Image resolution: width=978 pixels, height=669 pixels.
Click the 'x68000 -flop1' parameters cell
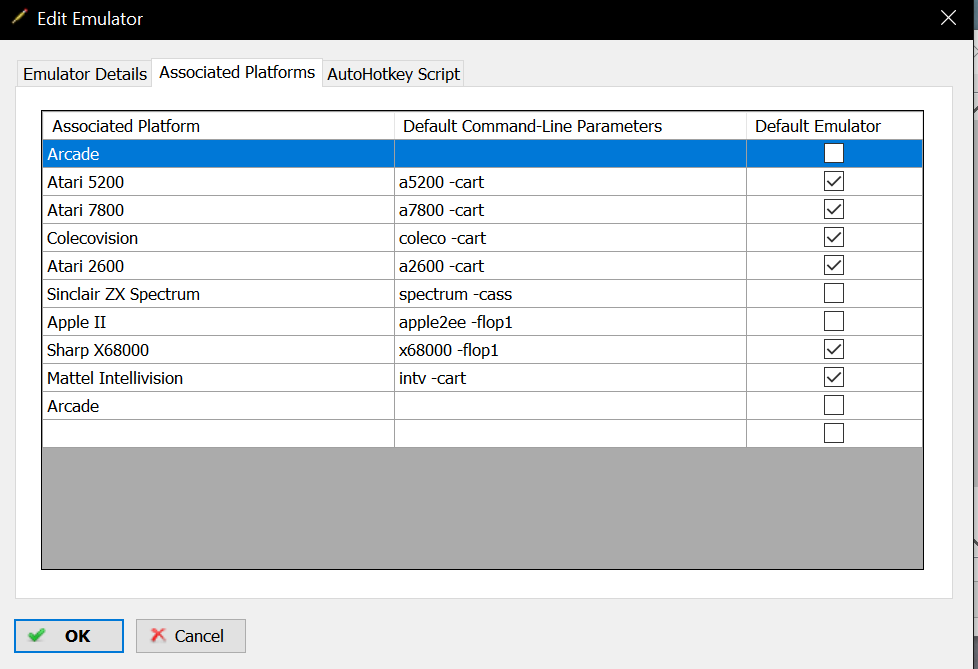click(570, 350)
